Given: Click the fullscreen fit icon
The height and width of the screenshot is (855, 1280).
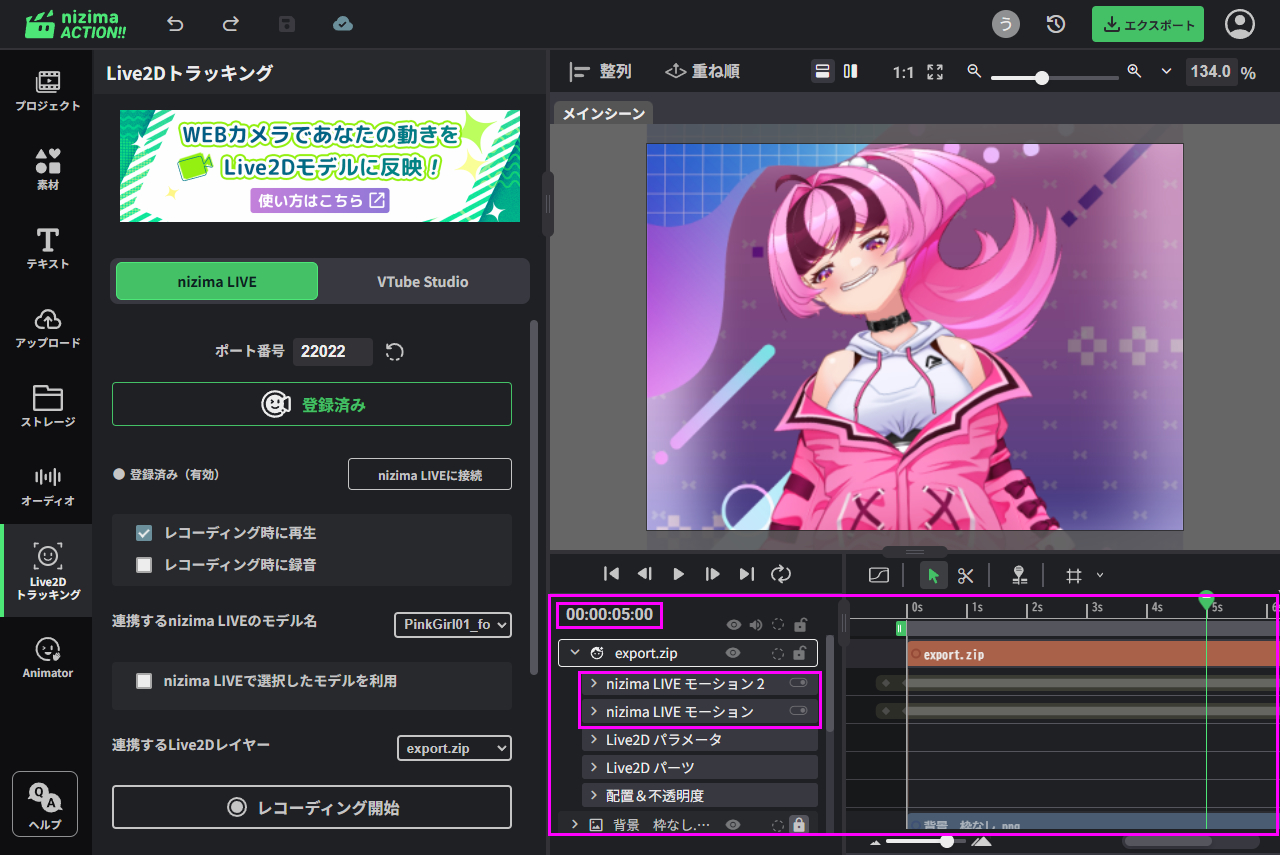Looking at the screenshot, I should pyautogui.click(x=935, y=72).
